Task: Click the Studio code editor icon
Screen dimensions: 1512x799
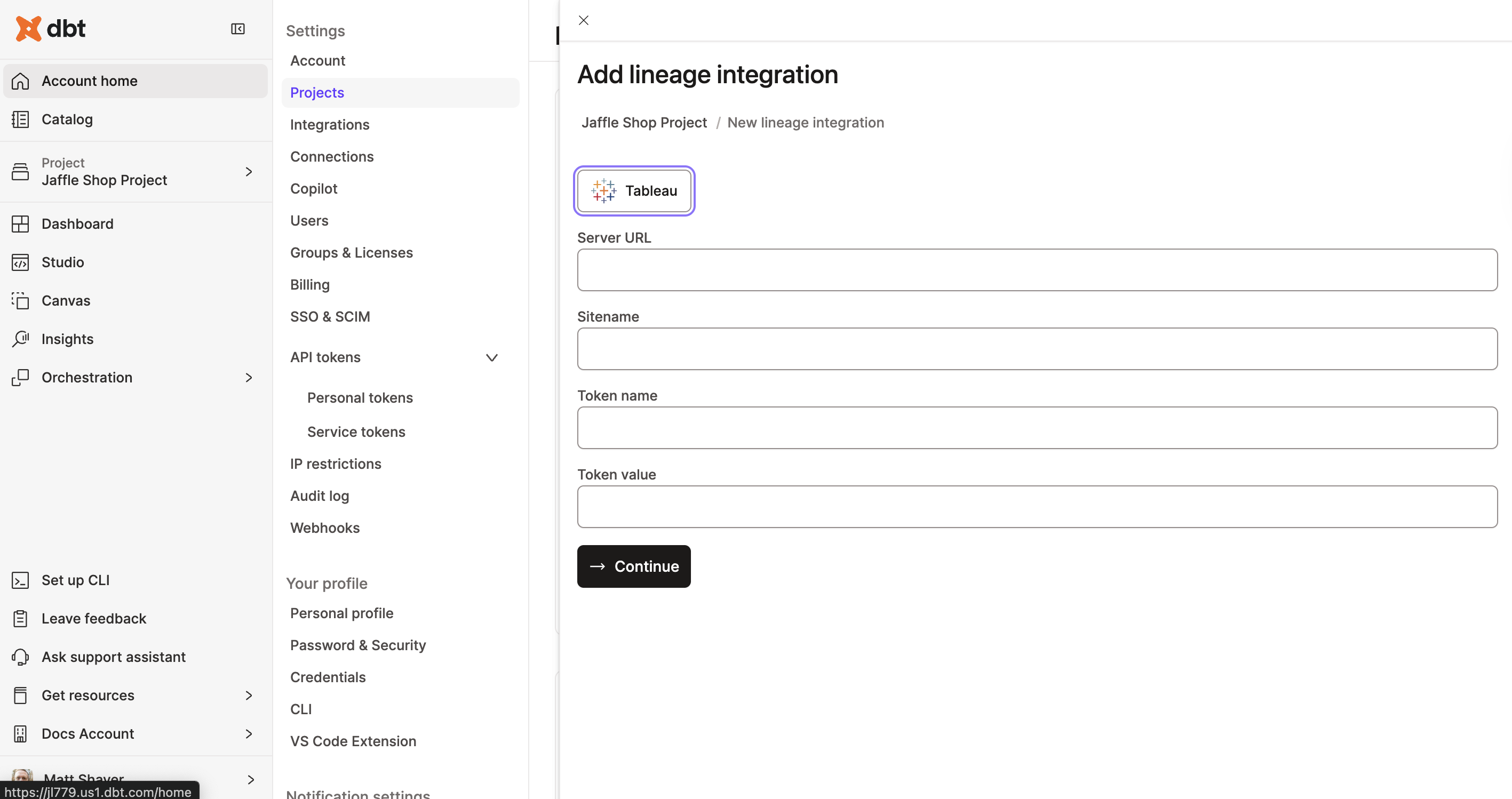Action: [x=21, y=262]
